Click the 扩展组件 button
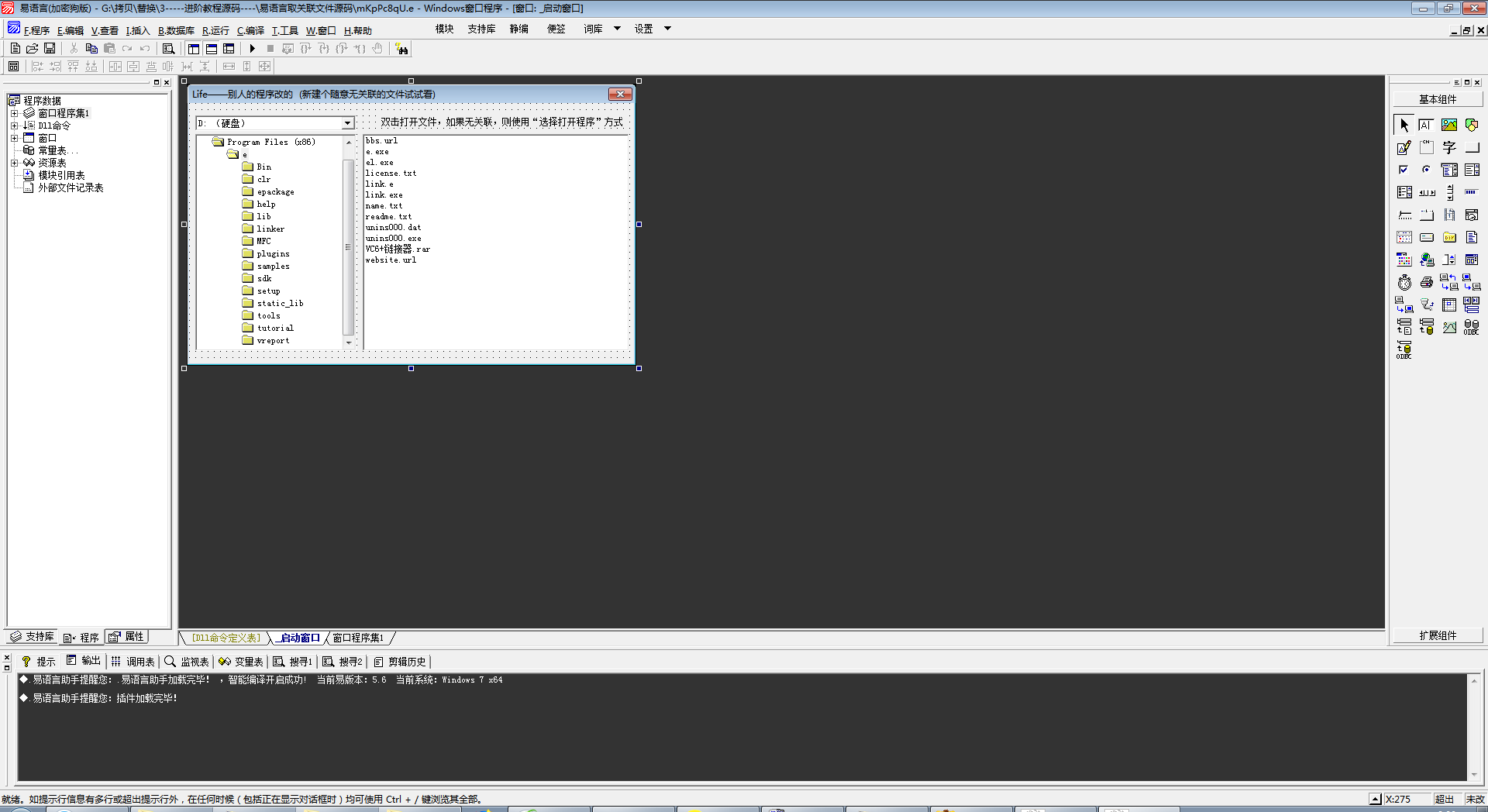The image size is (1488, 812). (1438, 635)
